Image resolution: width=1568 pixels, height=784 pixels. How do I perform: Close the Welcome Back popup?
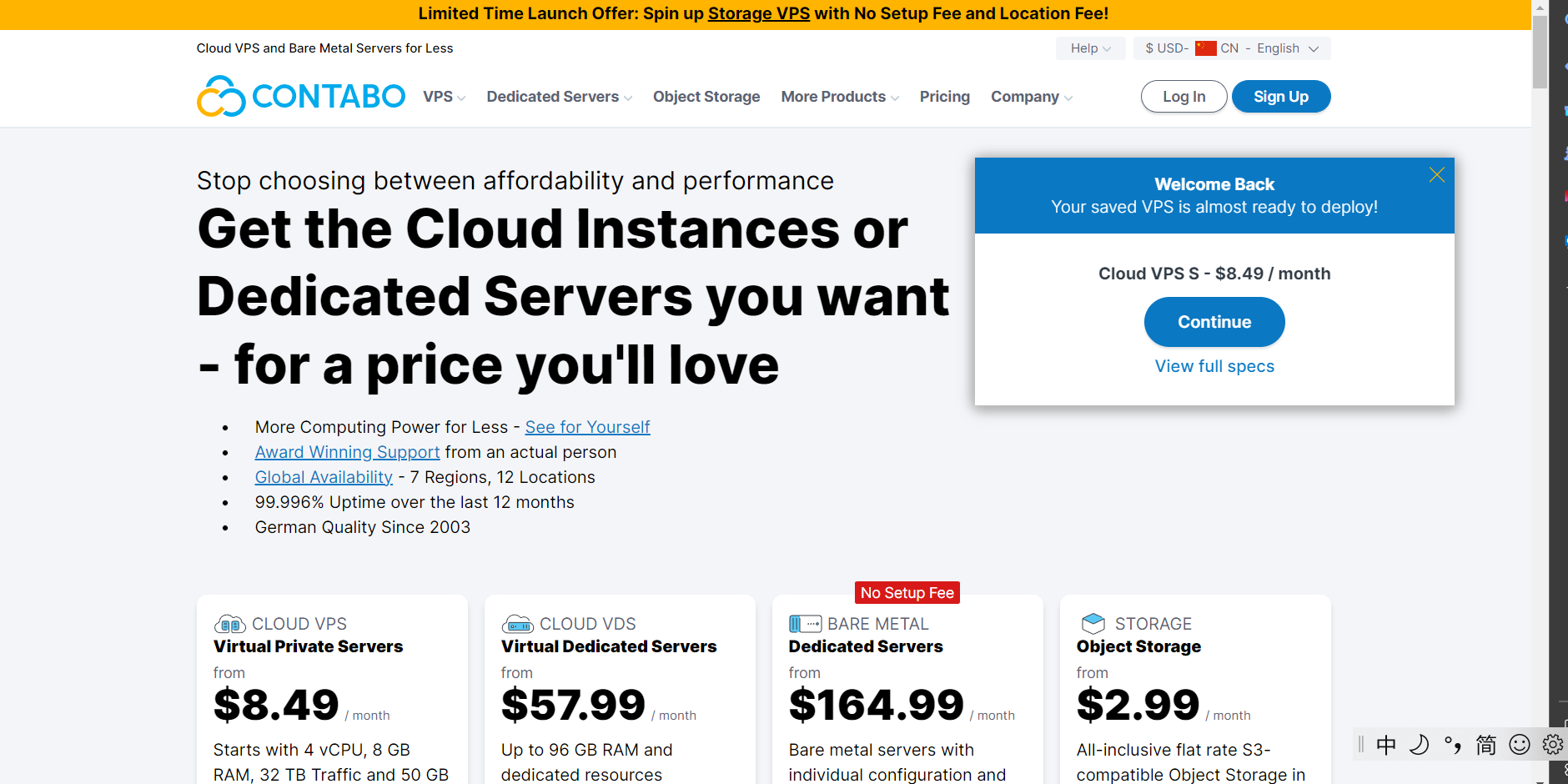tap(1436, 175)
